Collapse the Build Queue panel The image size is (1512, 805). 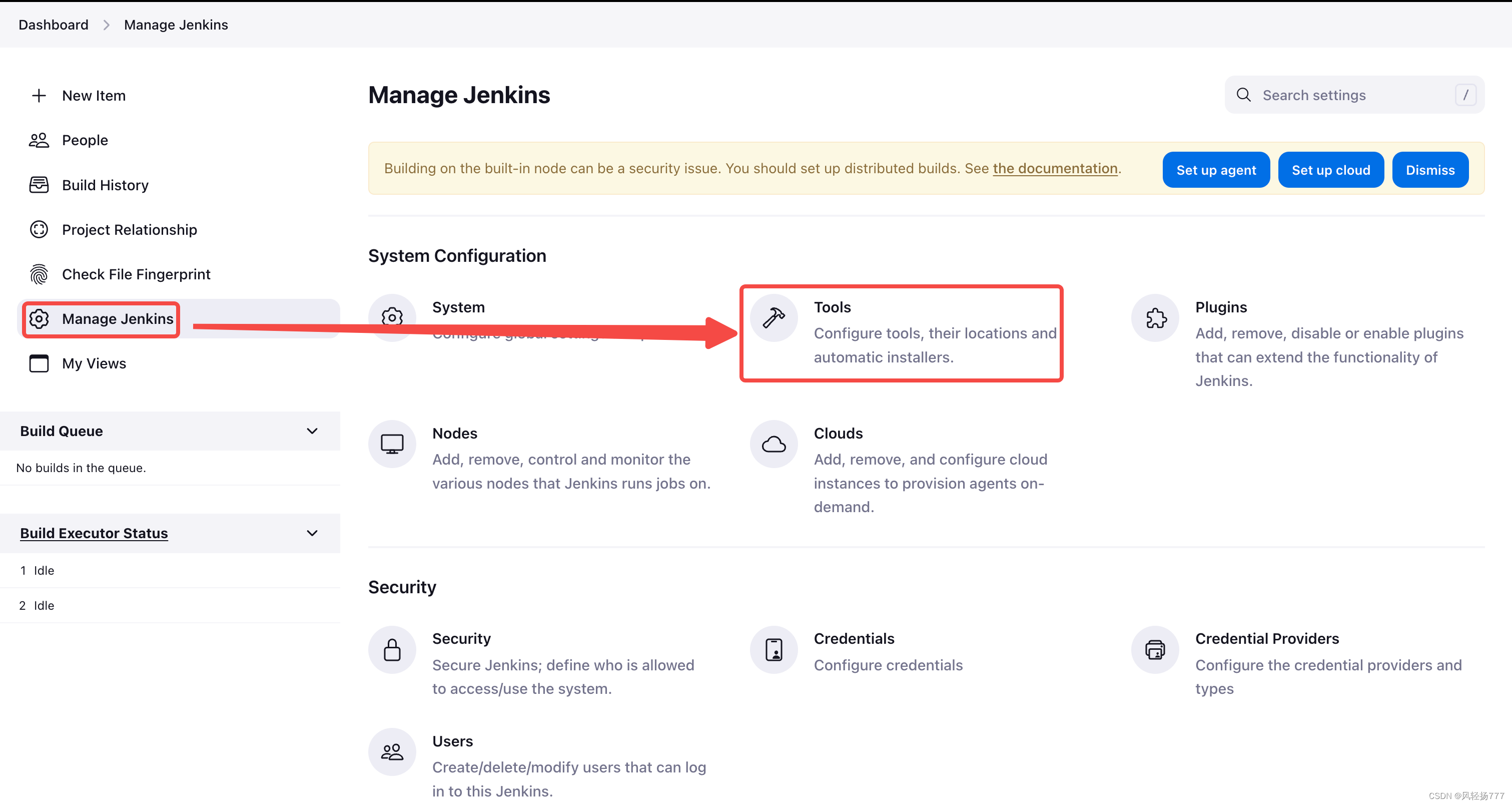tap(312, 431)
